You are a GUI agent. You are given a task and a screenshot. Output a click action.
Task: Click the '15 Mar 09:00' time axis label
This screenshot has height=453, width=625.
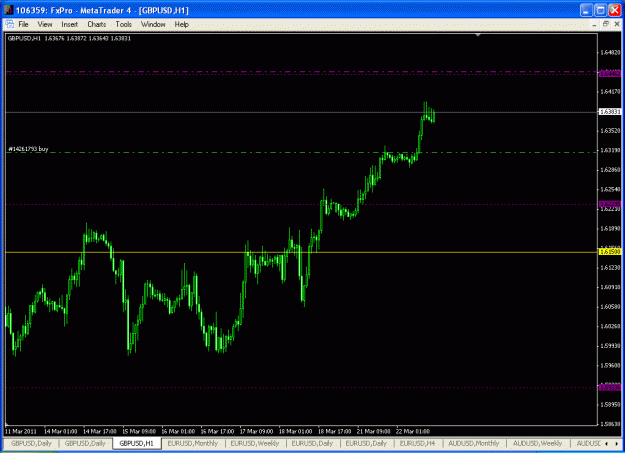[x=138, y=431]
